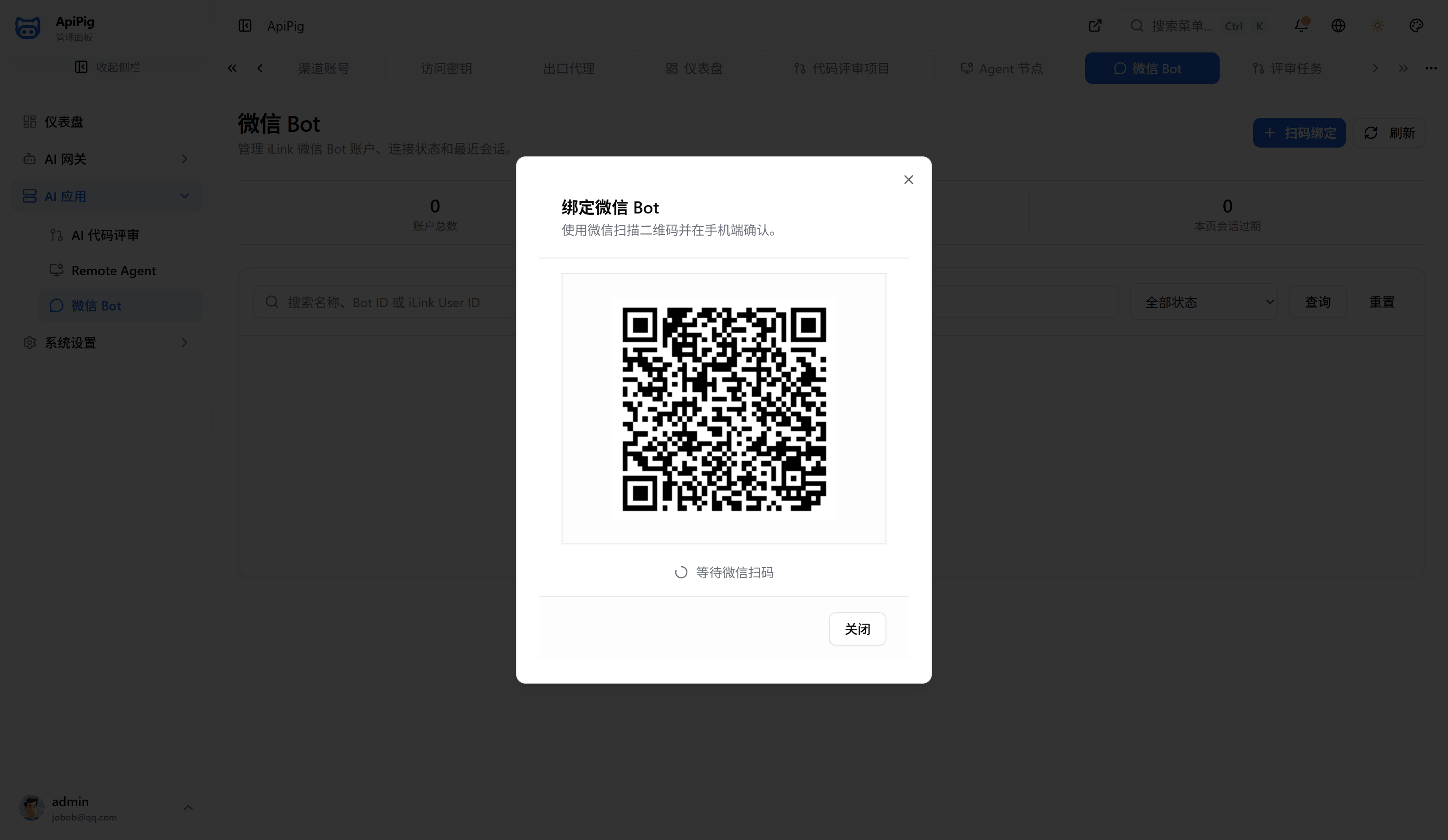Go to next tab with right chevron
1448x840 pixels.
(1375, 68)
